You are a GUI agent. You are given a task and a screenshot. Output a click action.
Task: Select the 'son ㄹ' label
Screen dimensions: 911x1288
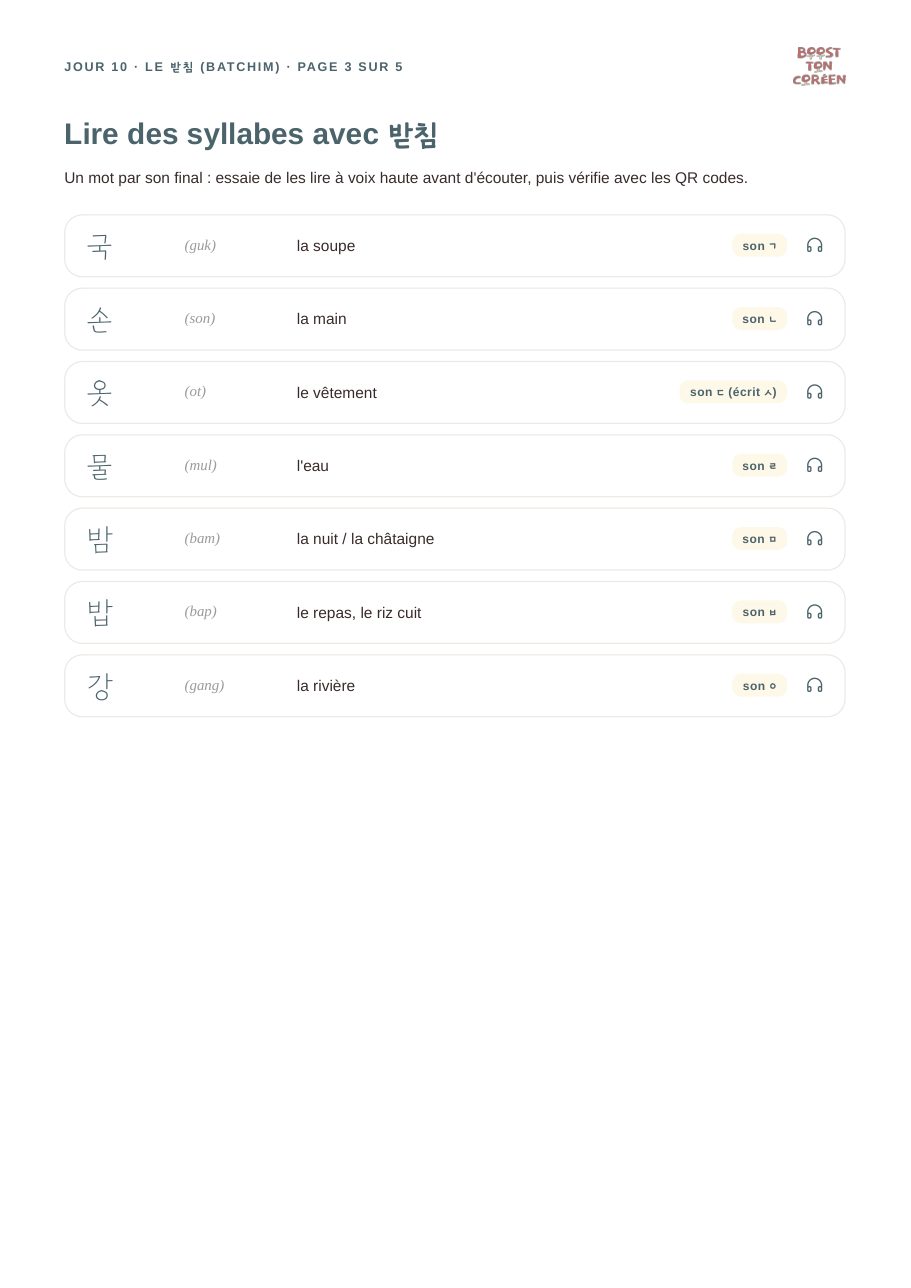(x=759, y=466)
